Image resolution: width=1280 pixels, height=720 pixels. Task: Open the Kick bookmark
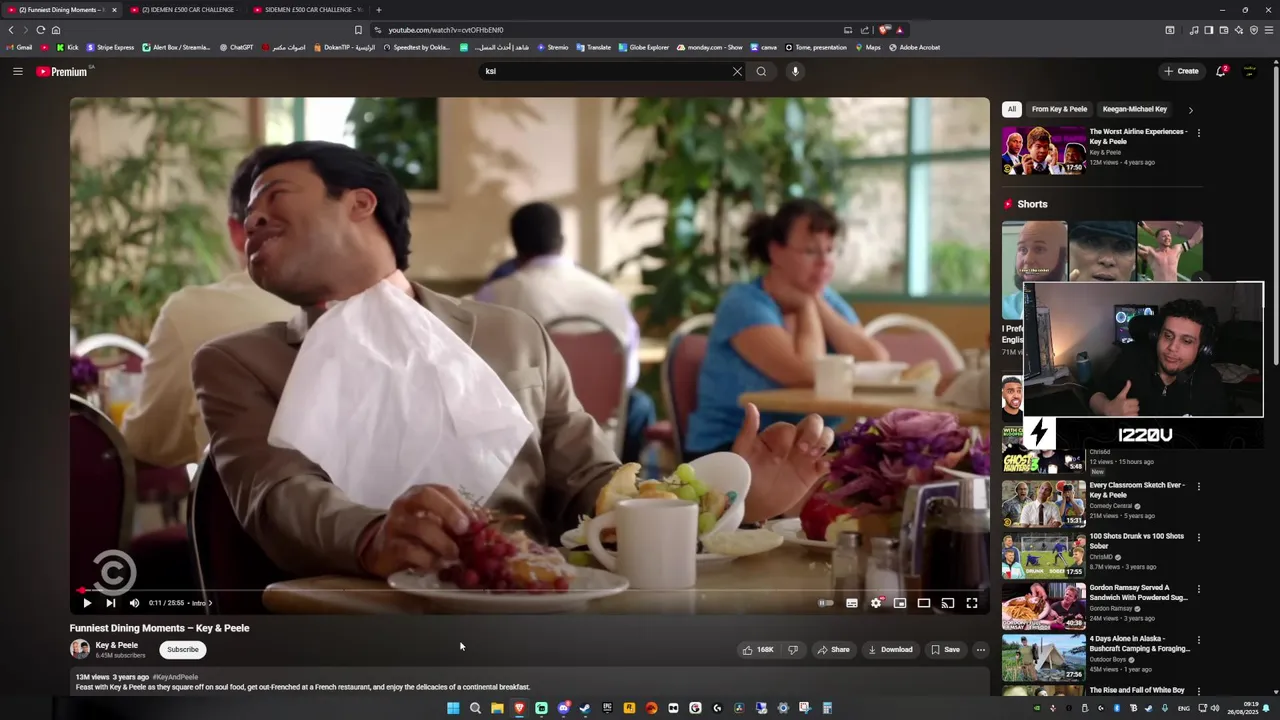(x=68, y=47)
